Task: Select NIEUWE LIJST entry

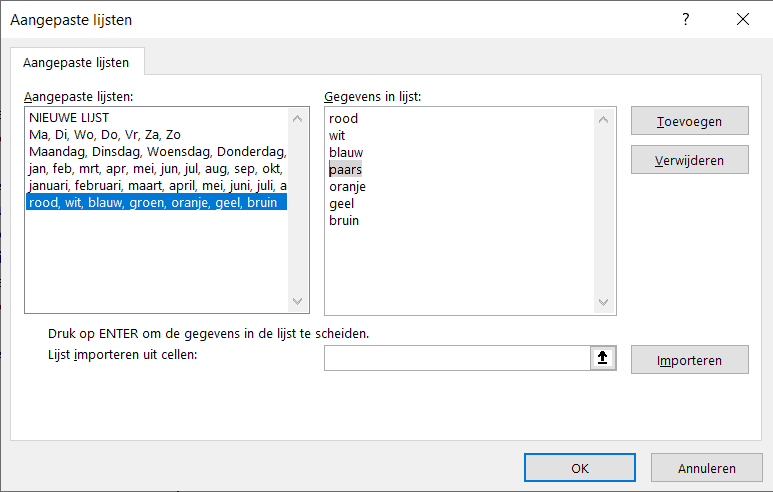Action: [x=69, y=118]
